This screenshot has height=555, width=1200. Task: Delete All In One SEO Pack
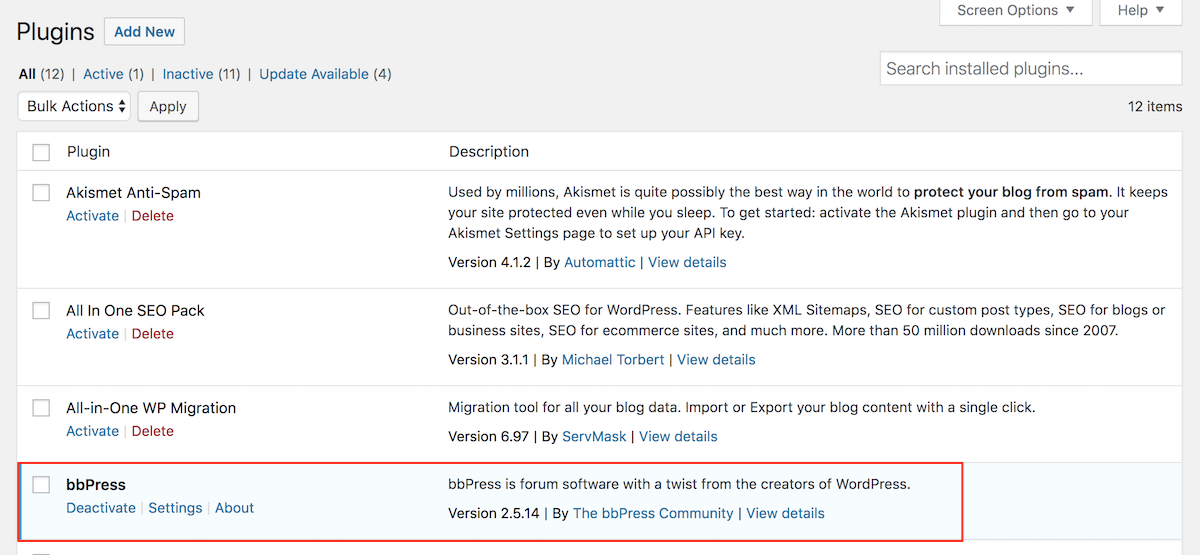pyautogui.click(x=153, y=334)
